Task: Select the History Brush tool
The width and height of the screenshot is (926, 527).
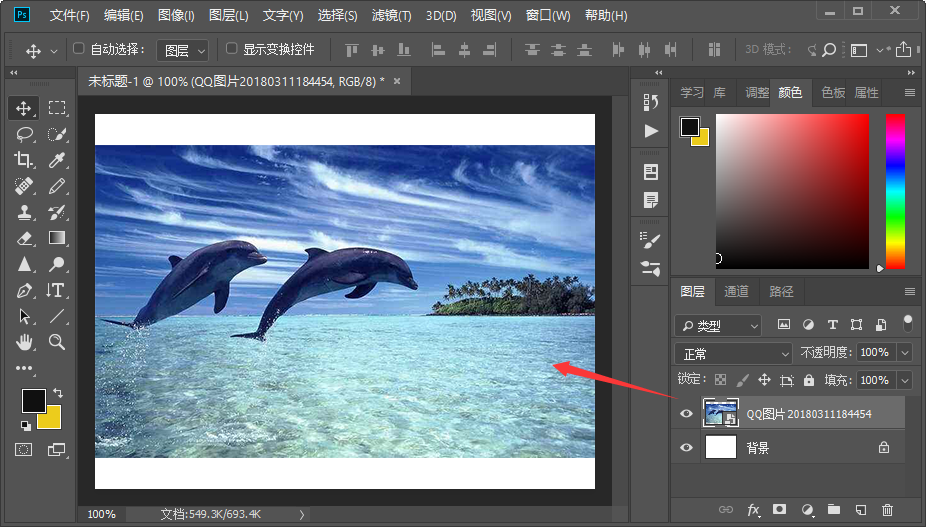Action: 57,212
